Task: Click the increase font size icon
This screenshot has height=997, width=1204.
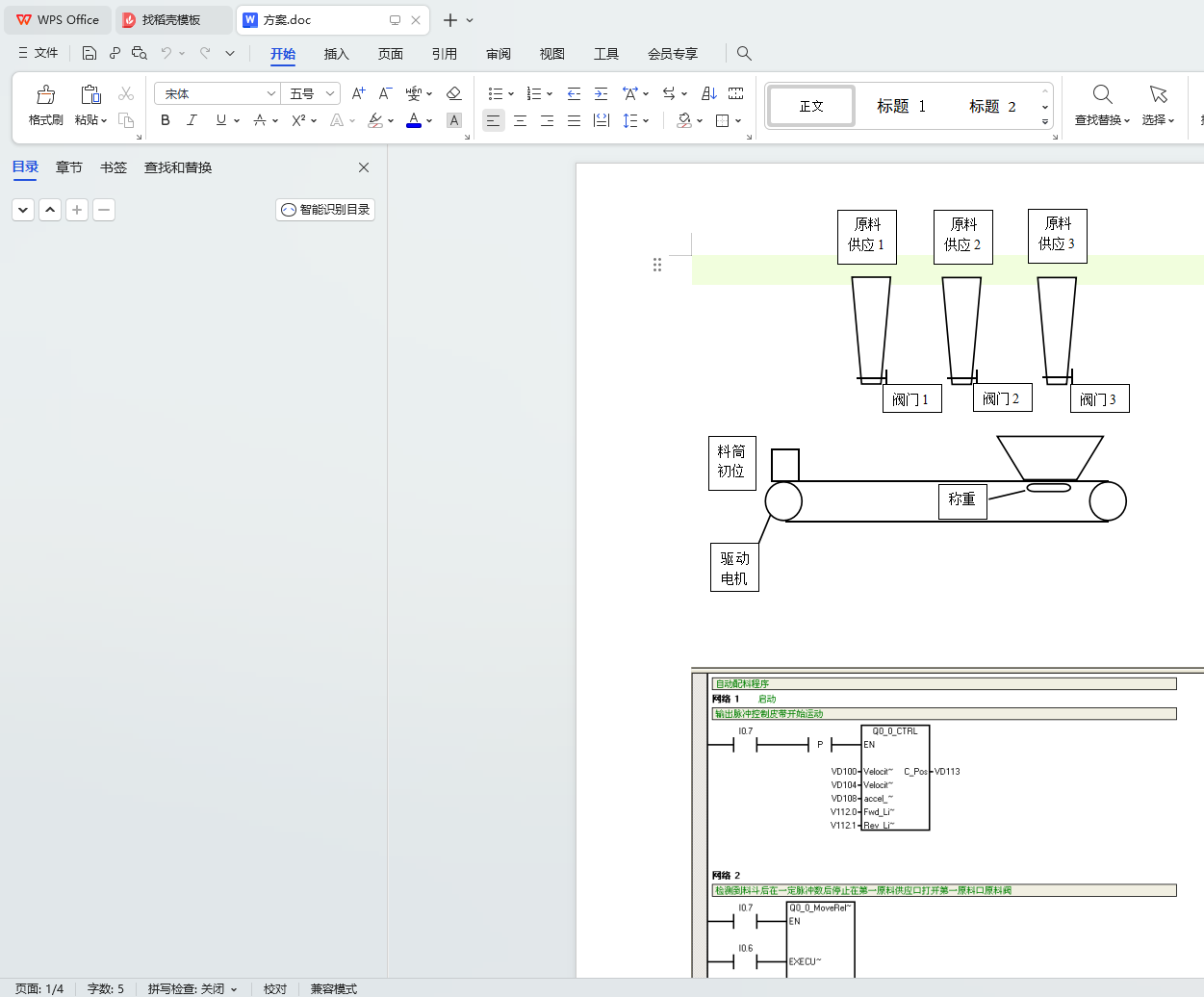Action: click(358, 93)
